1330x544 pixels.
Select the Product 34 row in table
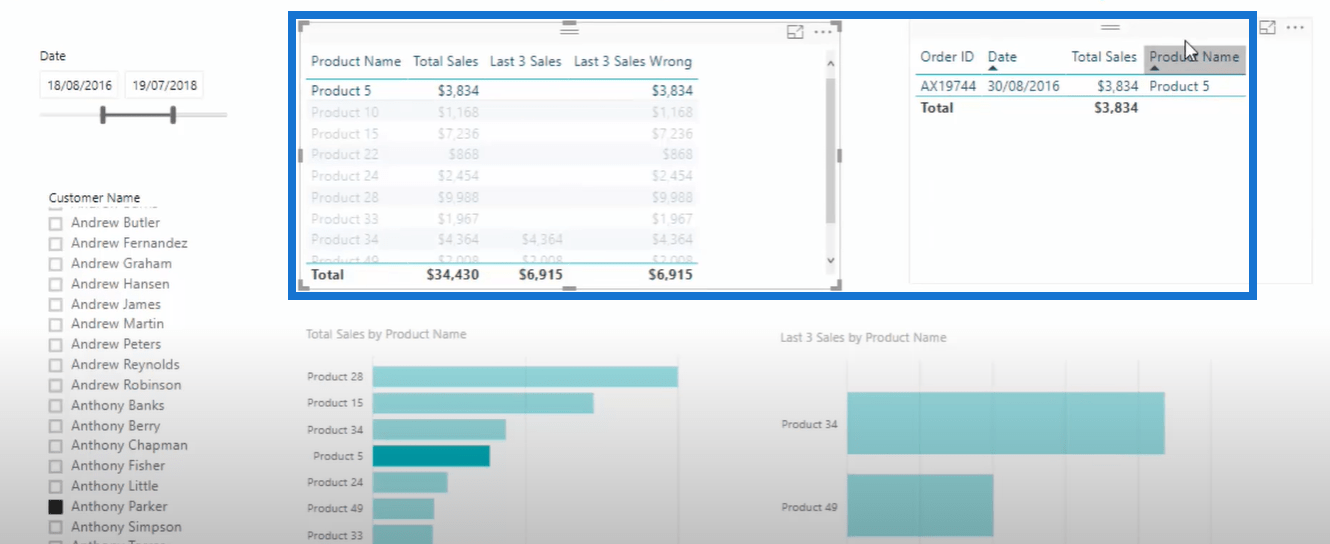pos(502,240)
